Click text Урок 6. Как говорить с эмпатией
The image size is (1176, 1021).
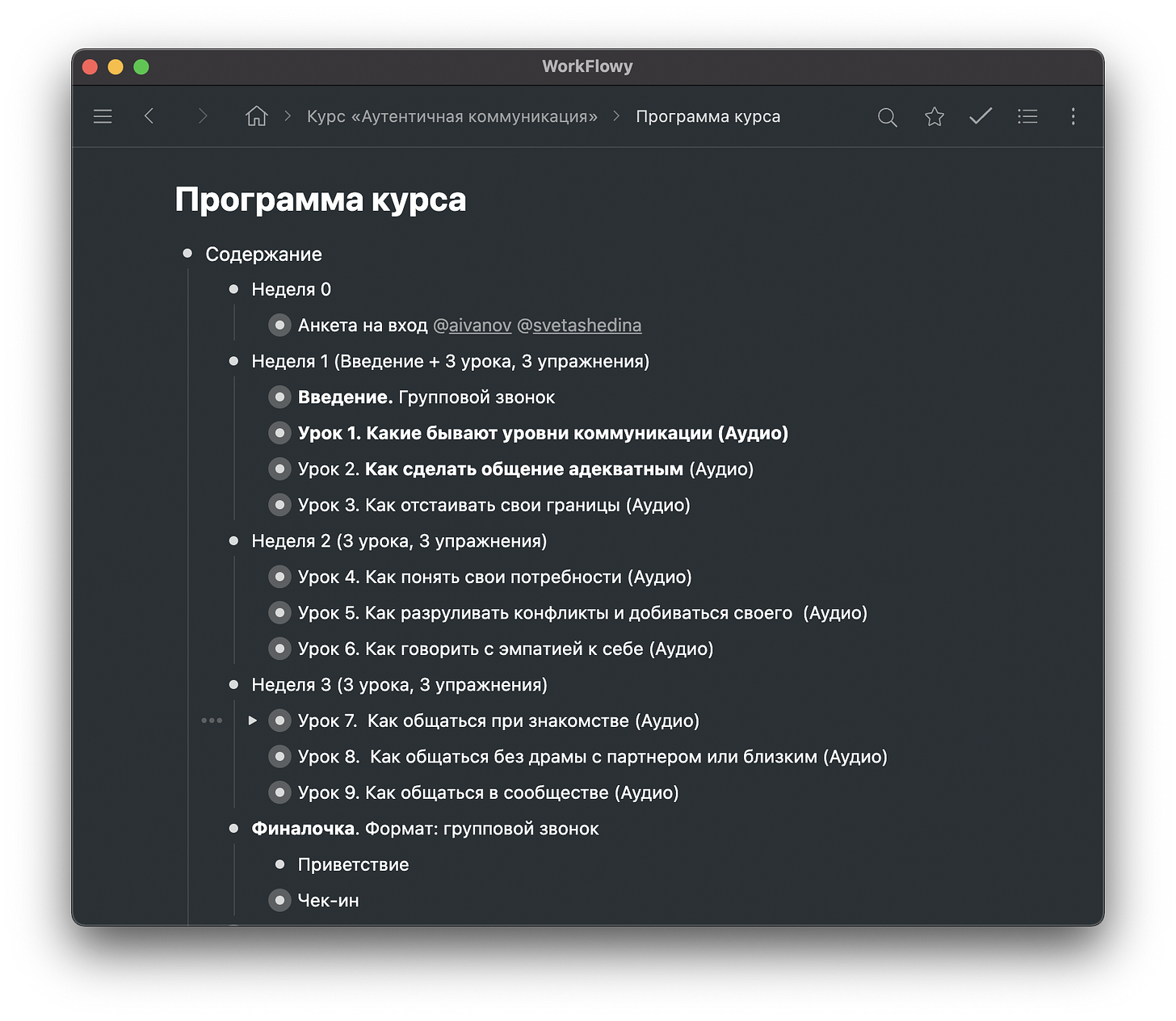[506, 649]
